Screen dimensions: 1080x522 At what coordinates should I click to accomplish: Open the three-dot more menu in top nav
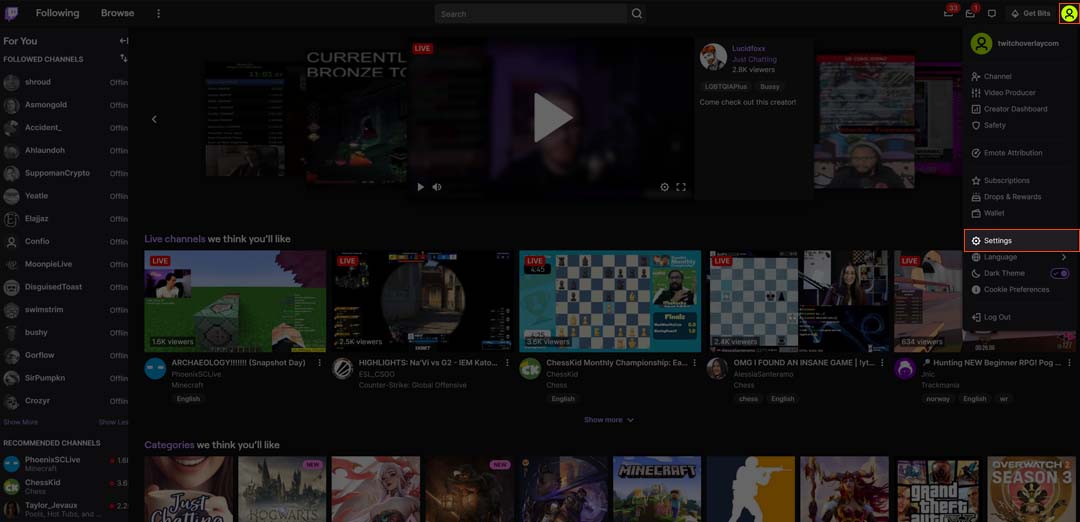click(x=158, y=13)
